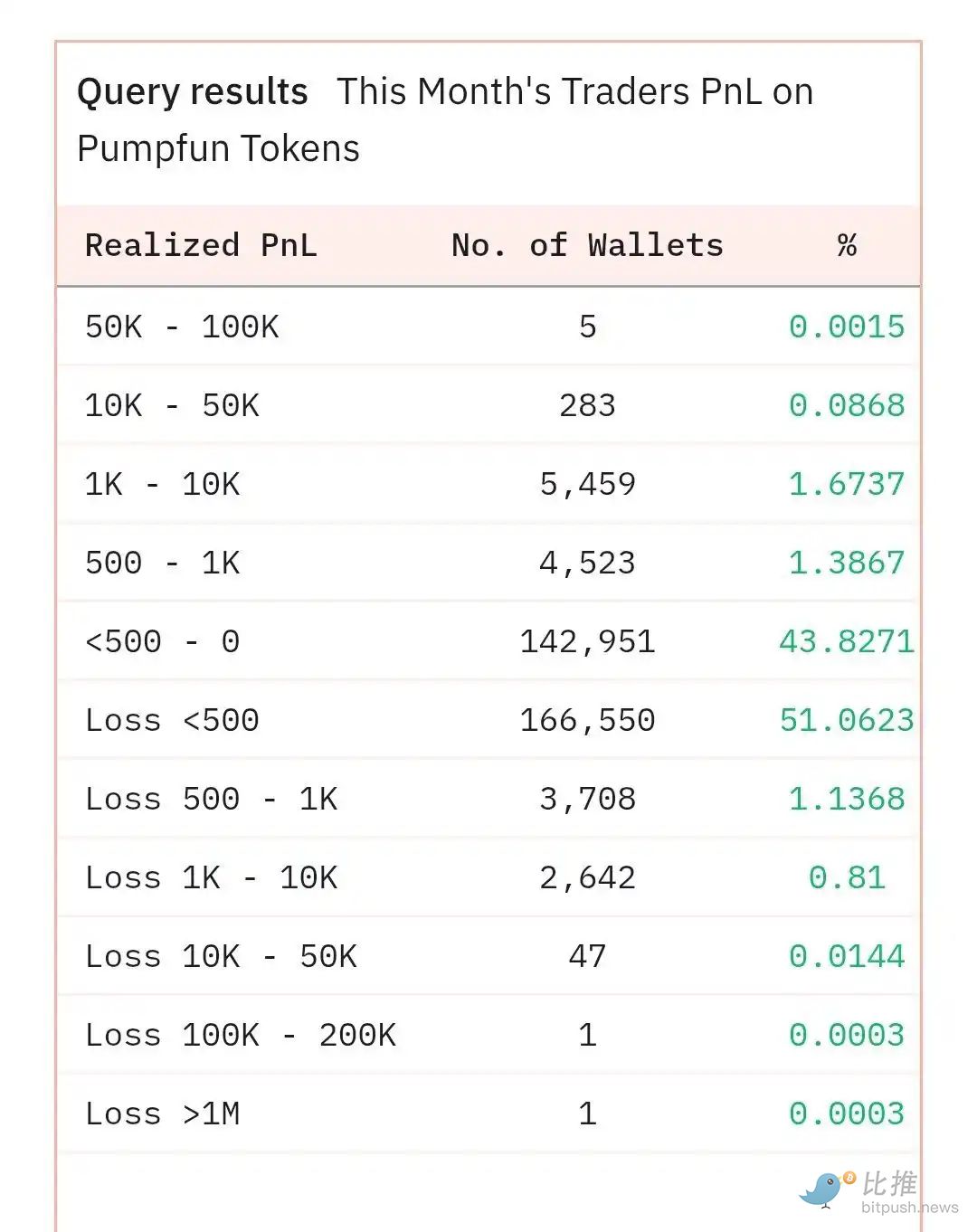Sort by the Realized PnL column header
The height and width of the screenshot is (1232, 977).
201,245
